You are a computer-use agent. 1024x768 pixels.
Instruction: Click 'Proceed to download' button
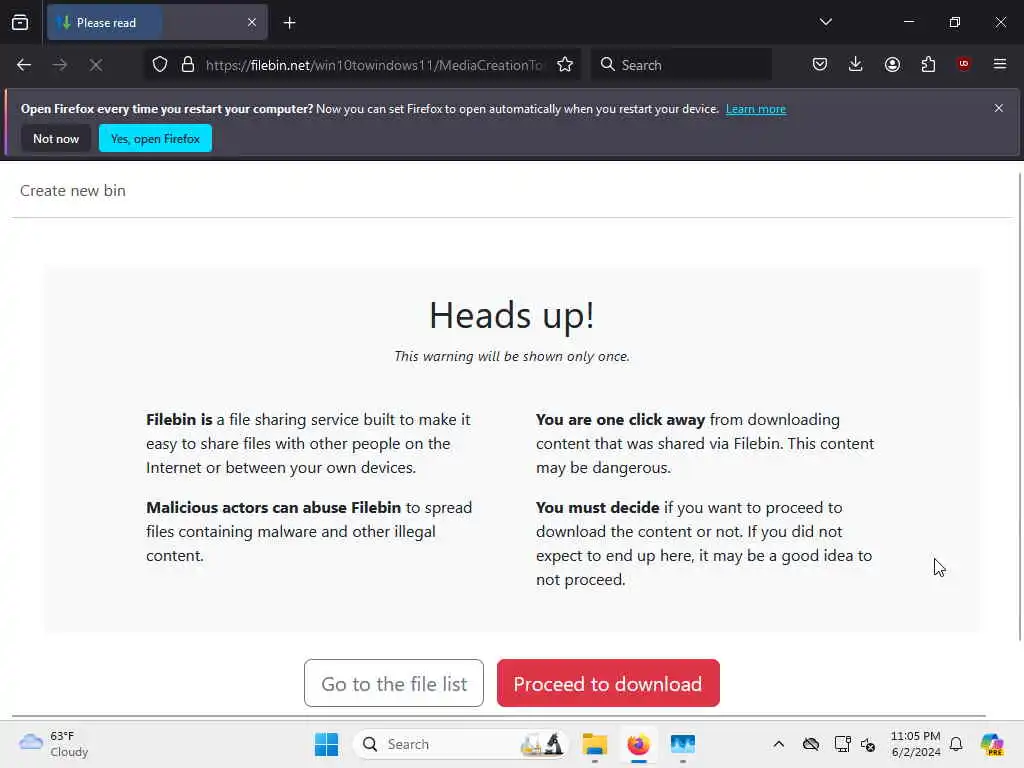coord(608,683)
